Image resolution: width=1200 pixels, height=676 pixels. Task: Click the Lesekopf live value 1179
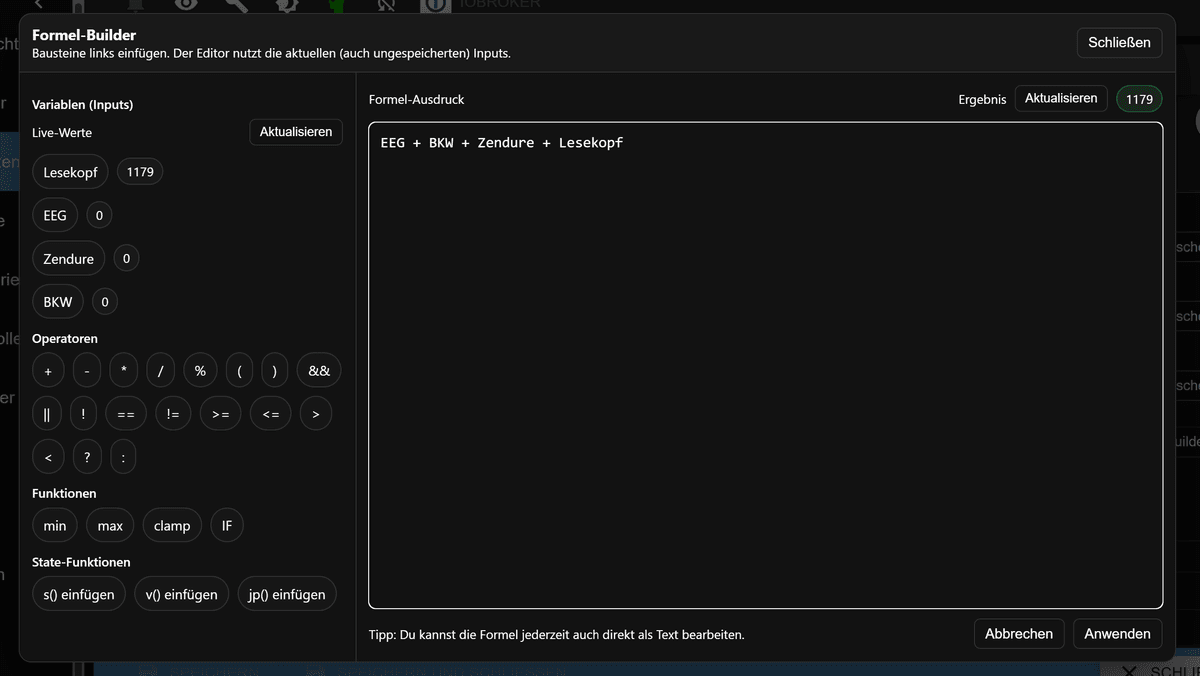140,172
